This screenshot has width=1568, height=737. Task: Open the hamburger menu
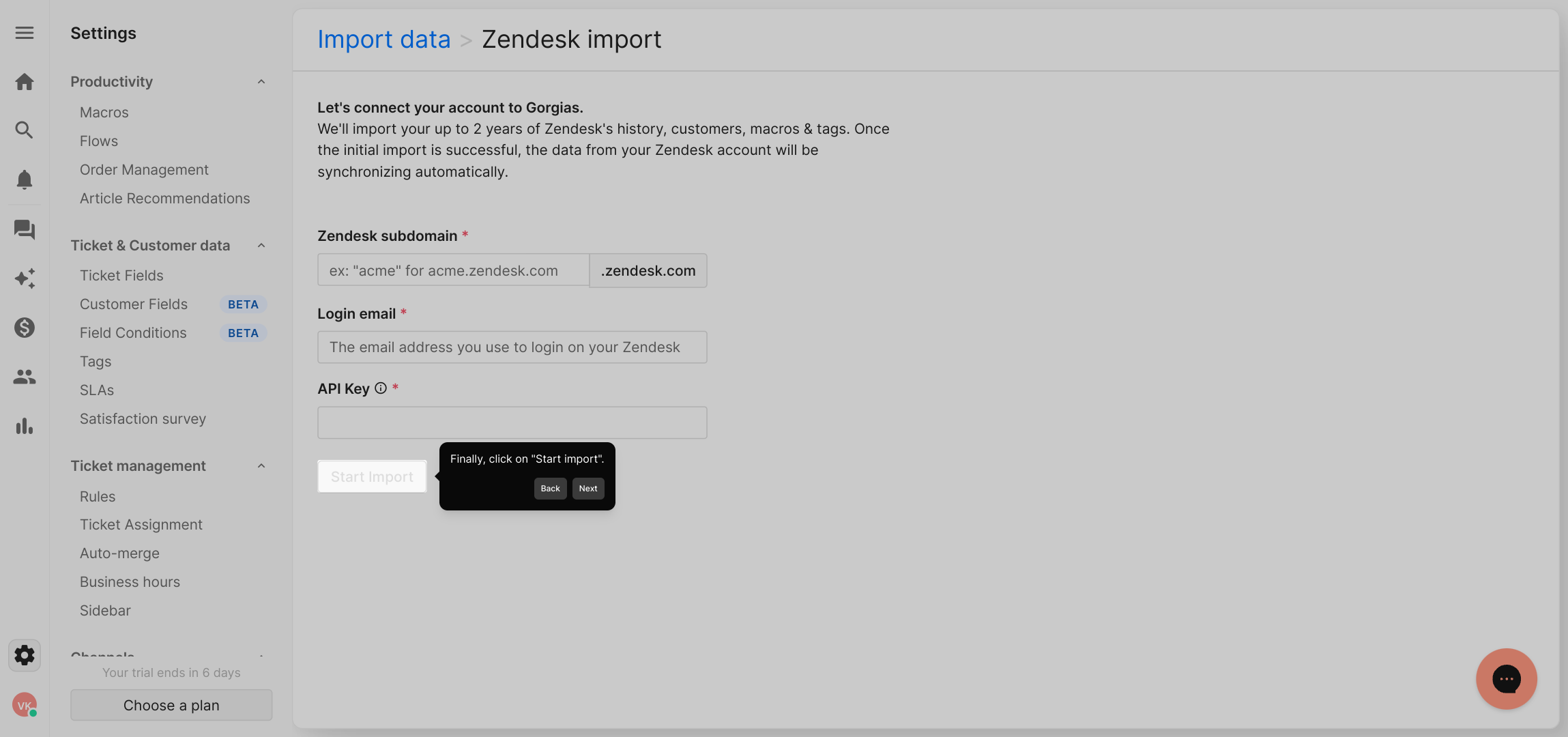[x=25, y=33]
